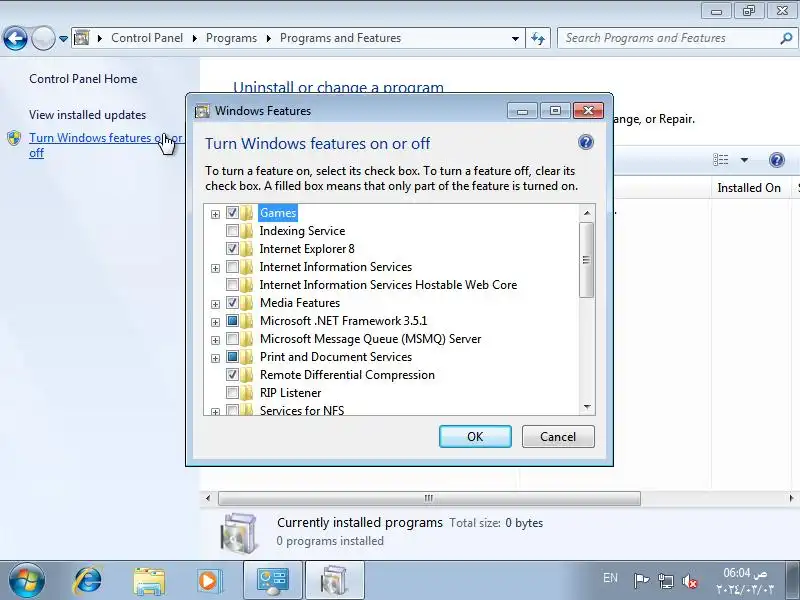Click the Media Features folder icon
Viewport: 800px width, 600px height.
[x=247, y=303]
